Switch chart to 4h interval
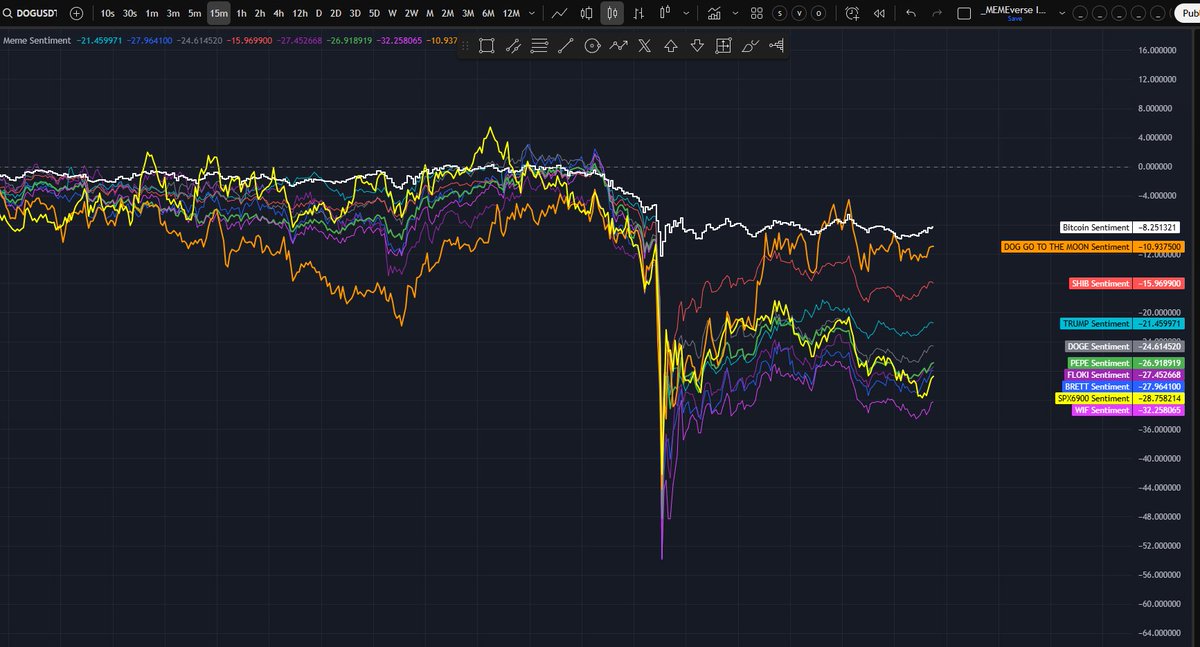Screen dimensions: 1200x647 pyautogui.click(x=279, y=14)
